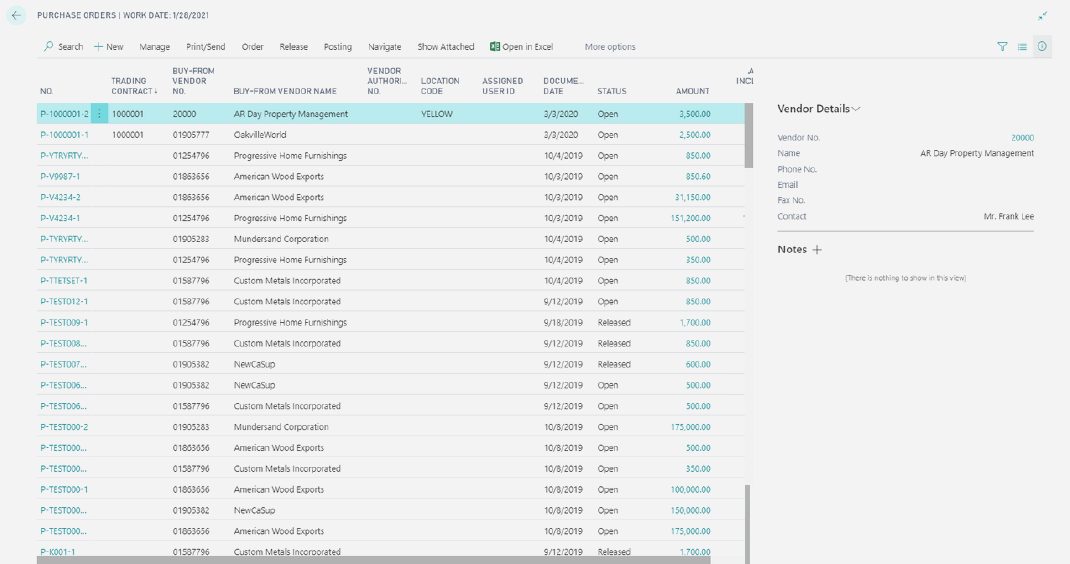Screen dimensions: 1070x564
Task: Click the vertical list scrollbar
Action: [x=749, y=300]
